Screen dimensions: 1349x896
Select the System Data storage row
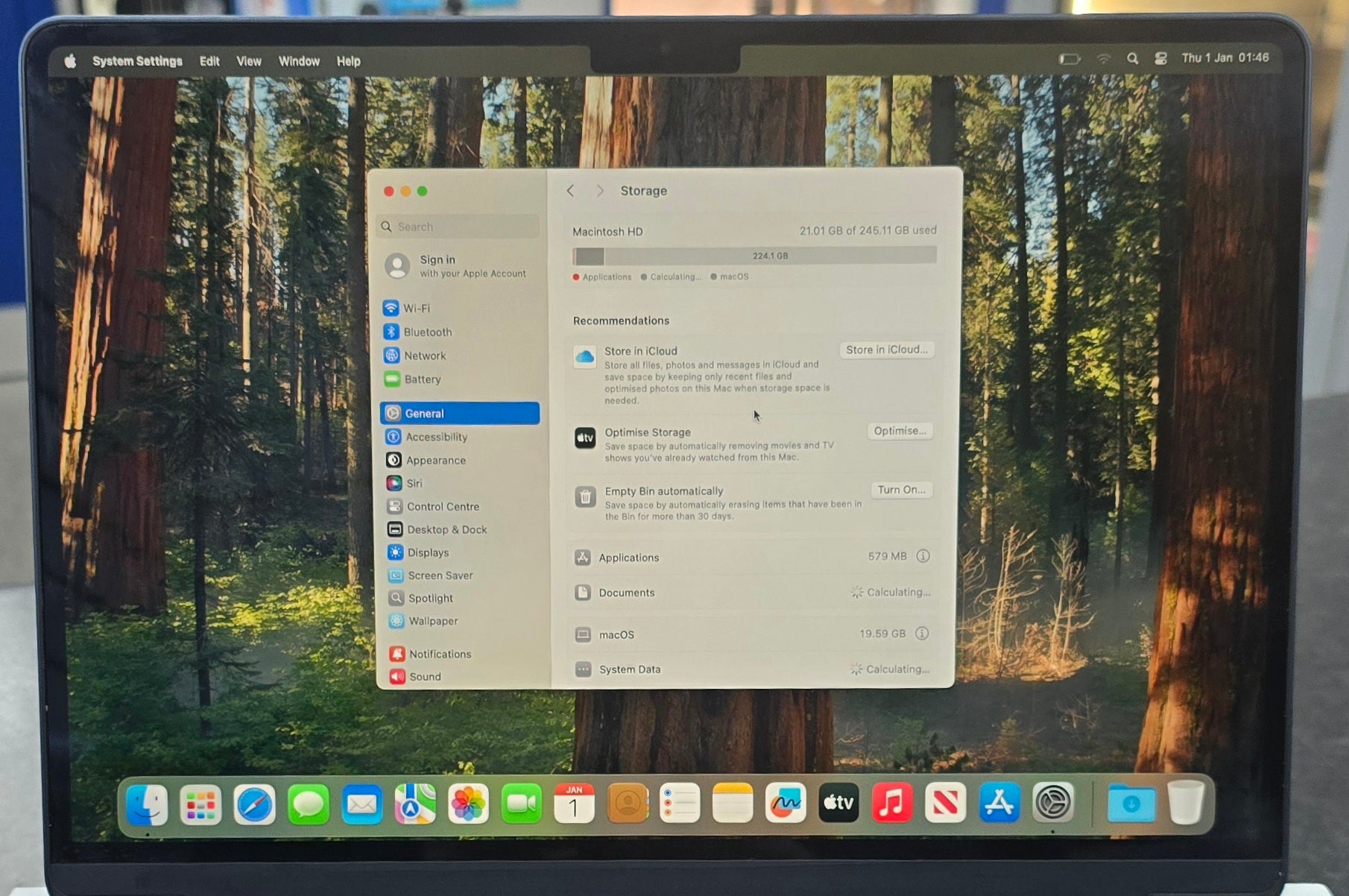click(x=753, y=669)
